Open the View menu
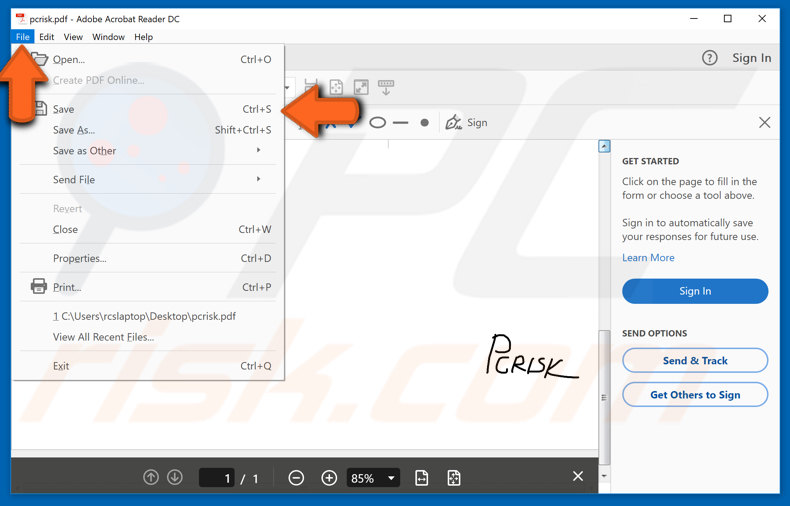Image resolution: width=790 pixels, height=506 pixels. click(73, 37)
